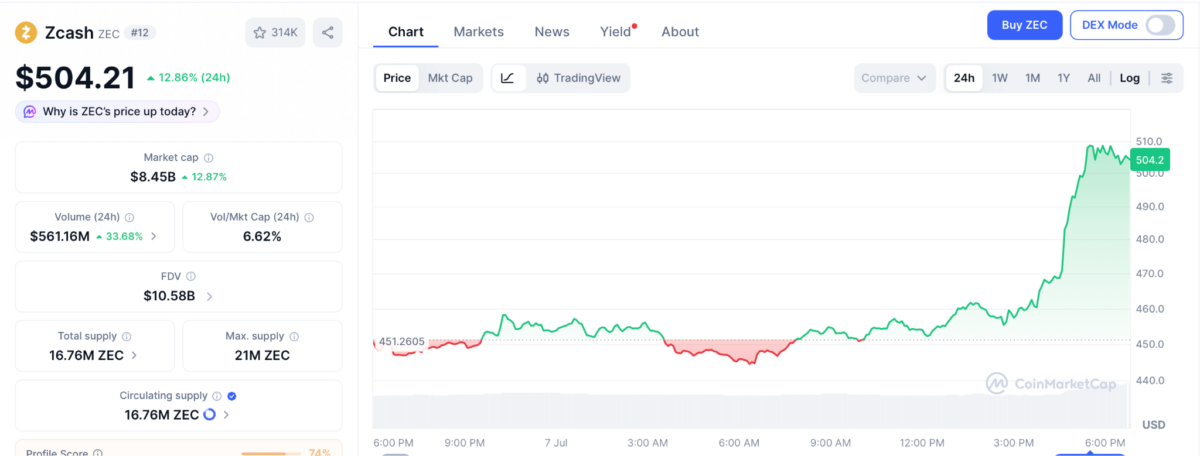This screenshot has height=456, width=1200.
Task: Set chart range to 1M
Action: (x=1032, y=78)
